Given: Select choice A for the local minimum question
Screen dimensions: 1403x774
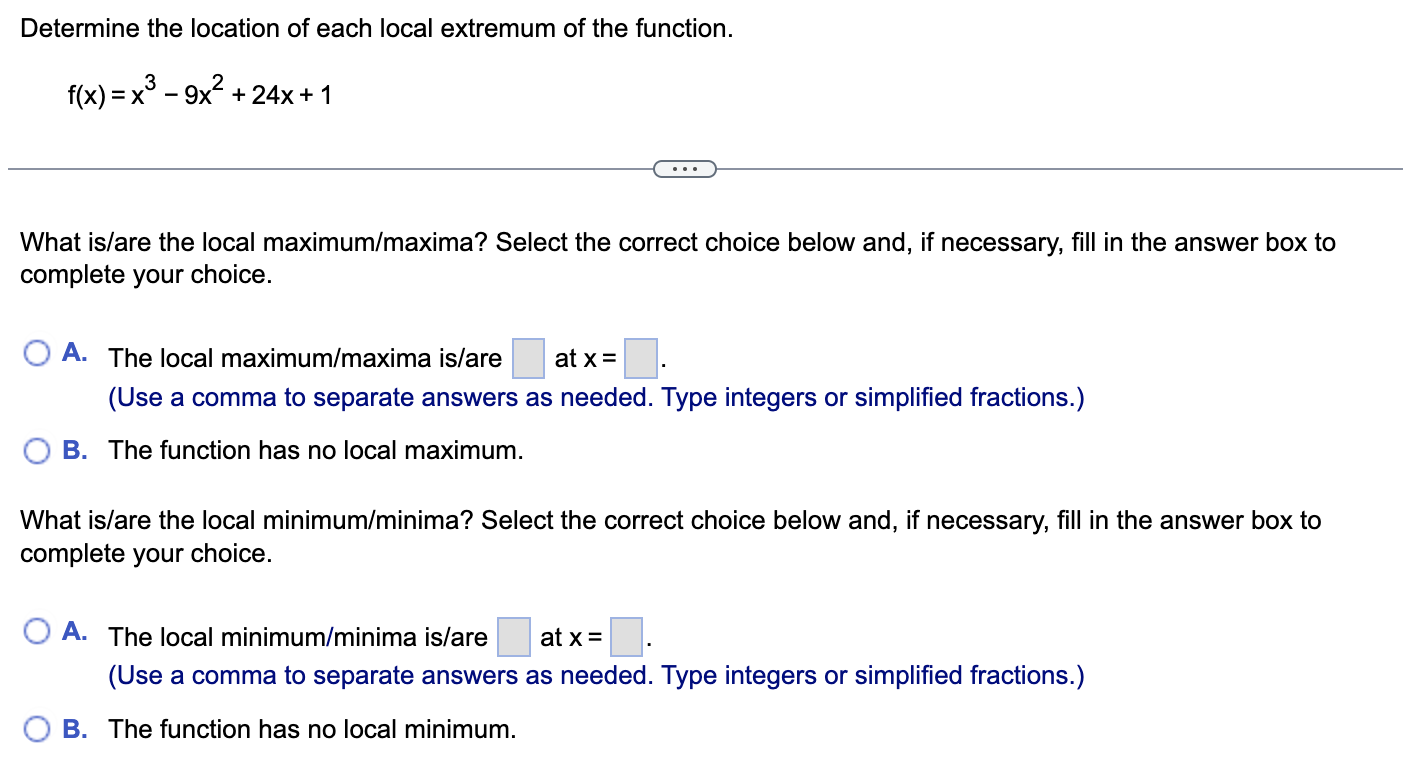Looking at the screenshot, I should click(x=37, y=630).
